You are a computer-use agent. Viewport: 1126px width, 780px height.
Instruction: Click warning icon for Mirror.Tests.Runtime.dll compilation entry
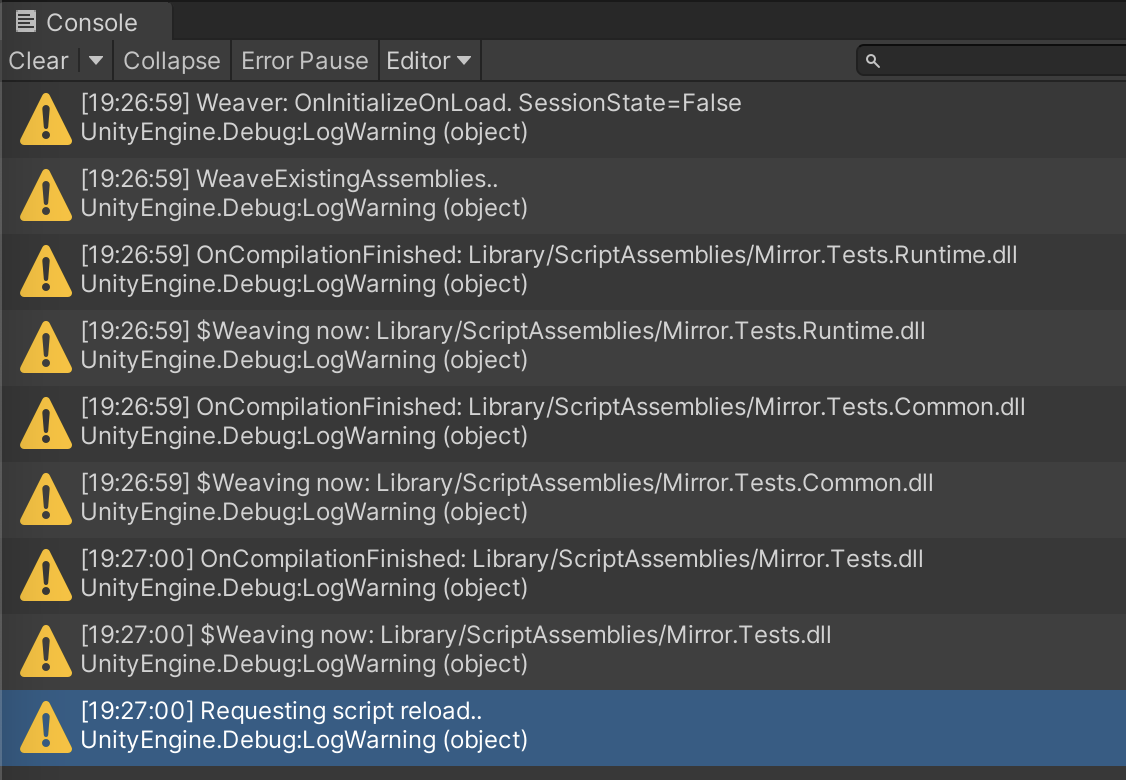44,269
